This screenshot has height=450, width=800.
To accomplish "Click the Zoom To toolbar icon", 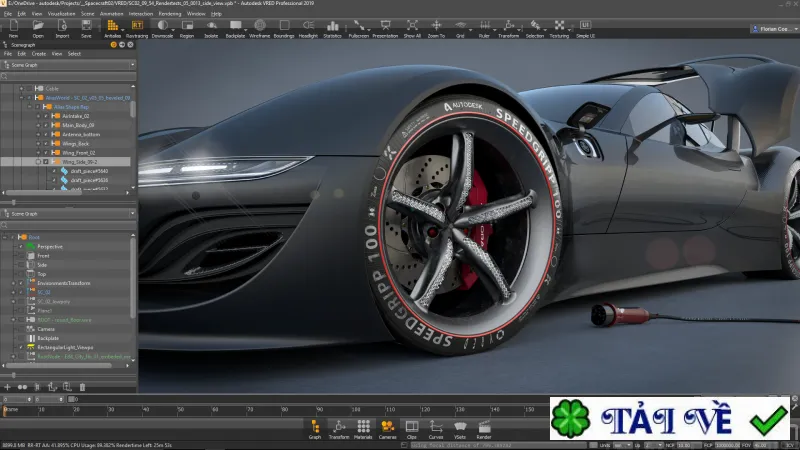I will point(436,29).
